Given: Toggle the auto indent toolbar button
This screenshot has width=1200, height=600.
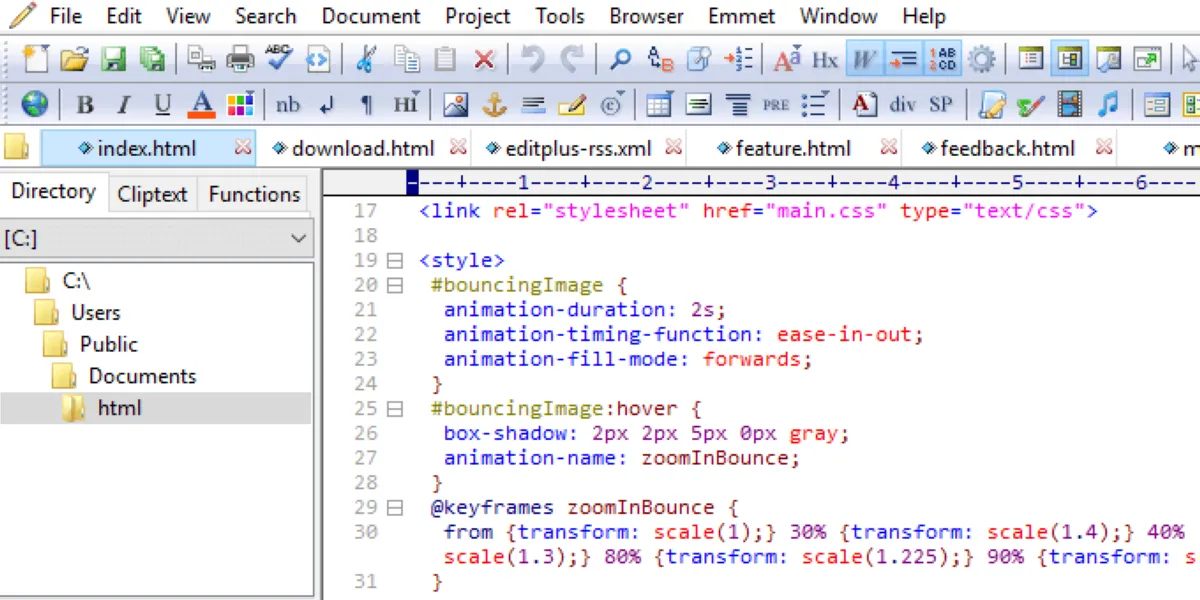Looking at the screenshot, I should [903, 60].
